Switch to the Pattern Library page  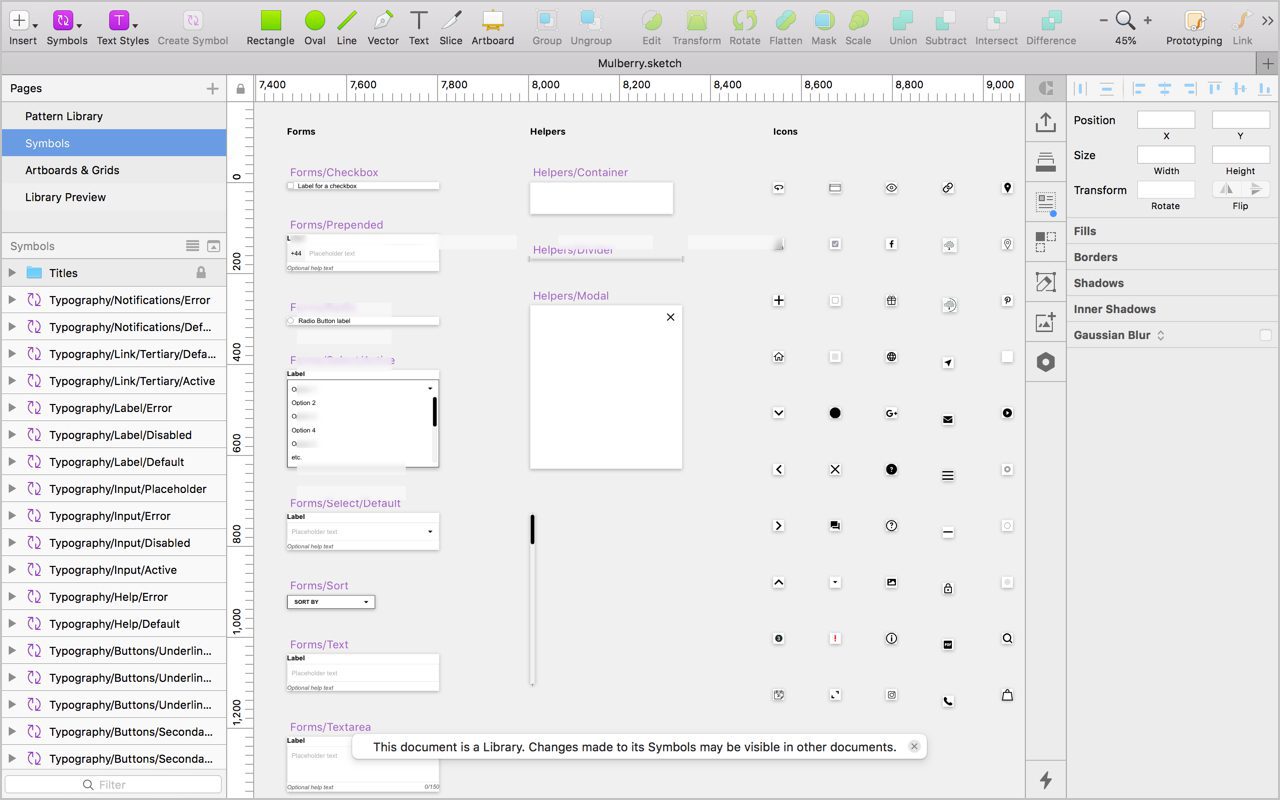66,116
